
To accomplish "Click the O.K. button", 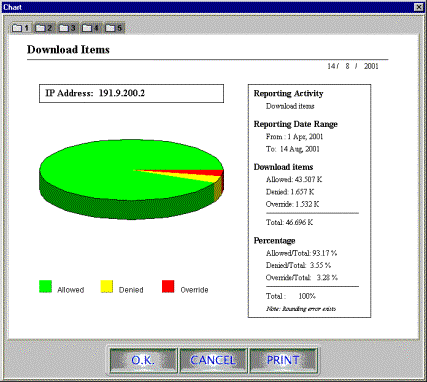I will [x=143, y=360].
